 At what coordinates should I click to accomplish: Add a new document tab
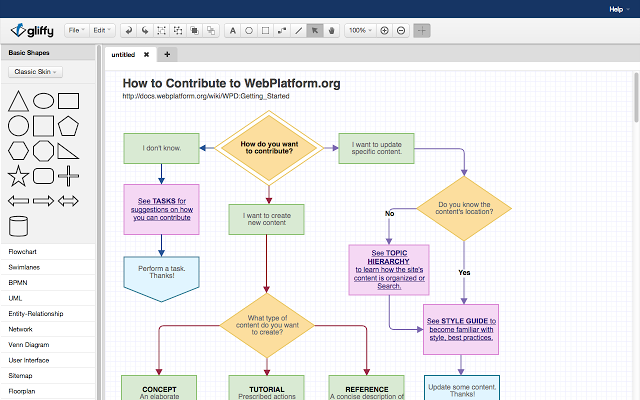click(x=167, y=54)
